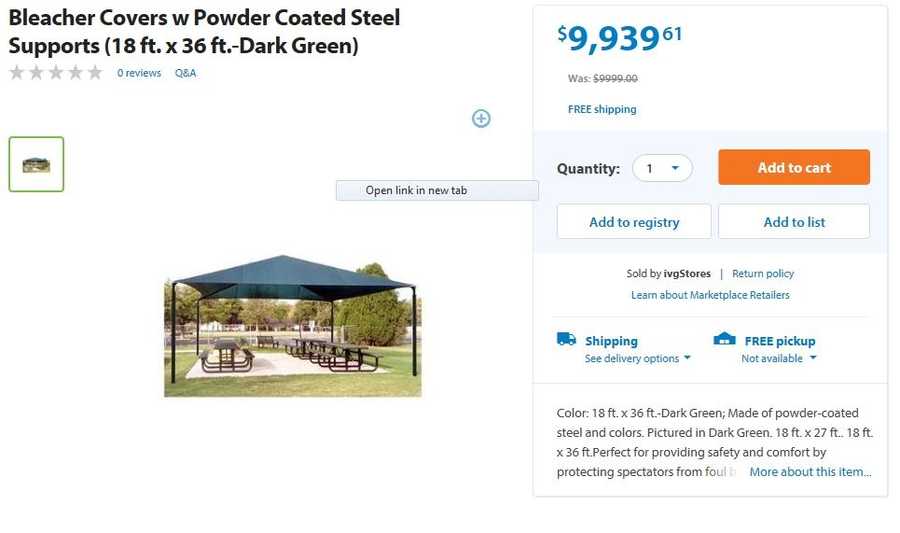Select the bleacher cover thumbnail image
This screenshot has width=900, height=533.
coord(37,164)
